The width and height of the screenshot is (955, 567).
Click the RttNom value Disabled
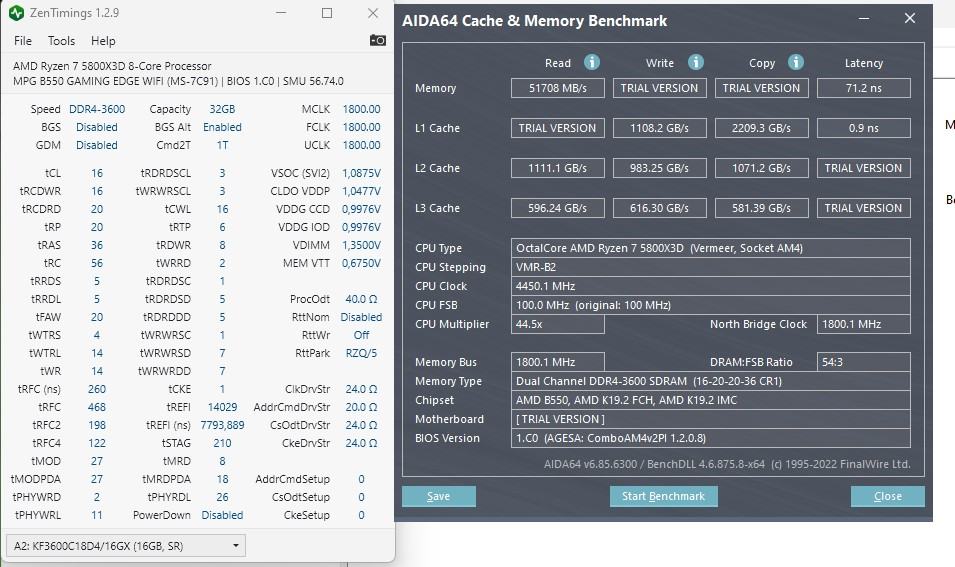click(361, 317)
